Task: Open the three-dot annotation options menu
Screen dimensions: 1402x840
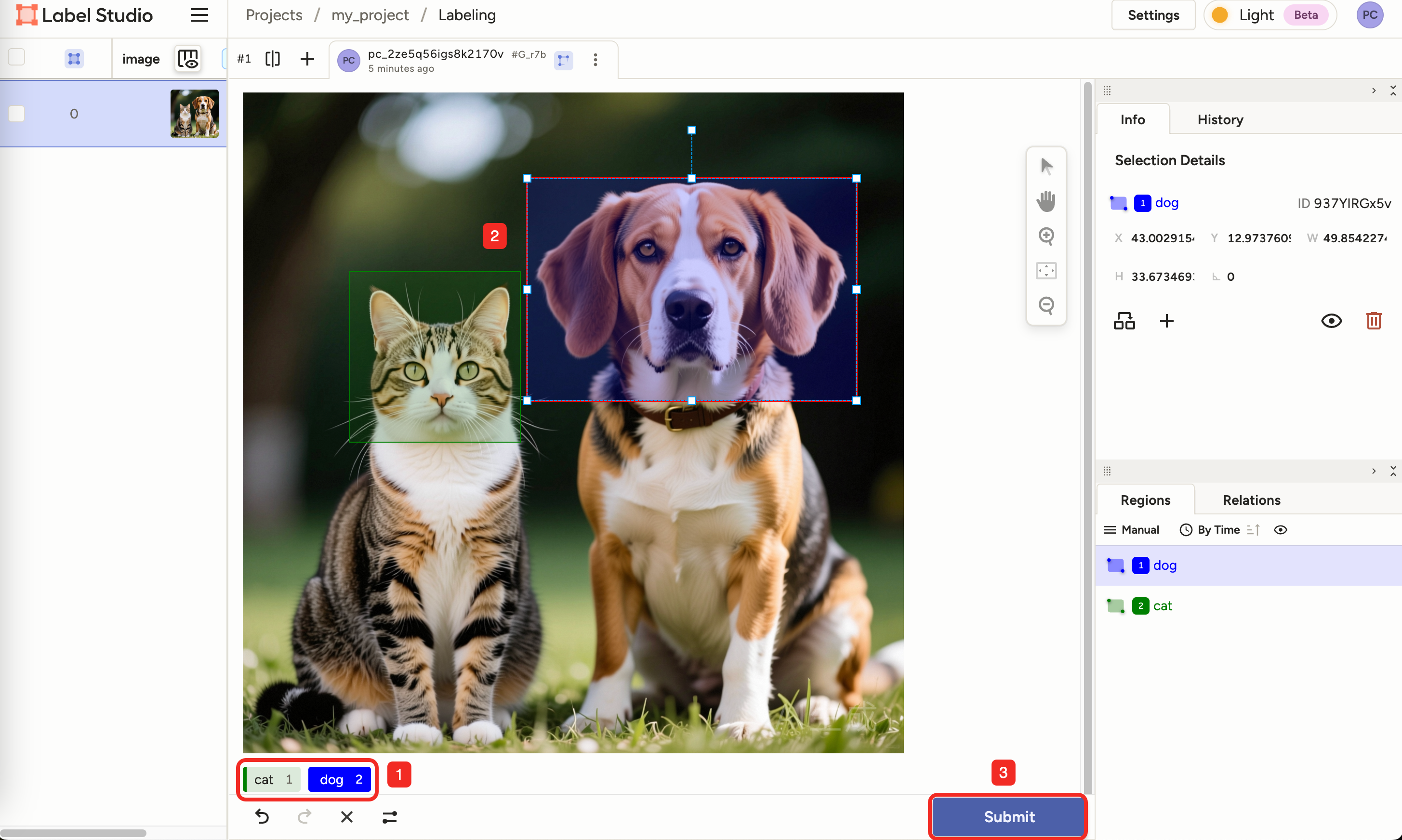Action: point(595,59)
